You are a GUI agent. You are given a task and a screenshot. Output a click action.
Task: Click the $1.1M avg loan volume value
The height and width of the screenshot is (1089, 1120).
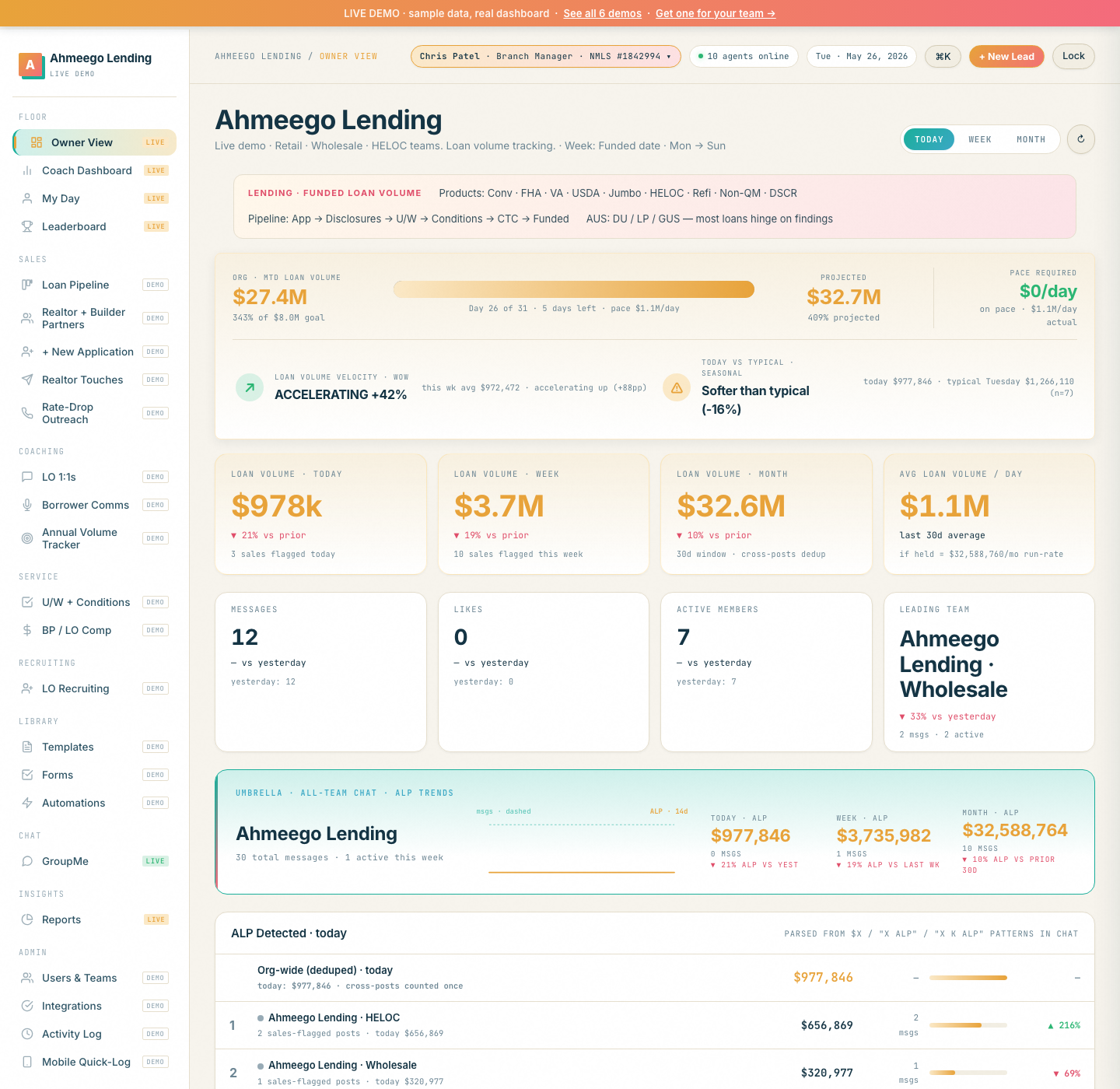945,506
